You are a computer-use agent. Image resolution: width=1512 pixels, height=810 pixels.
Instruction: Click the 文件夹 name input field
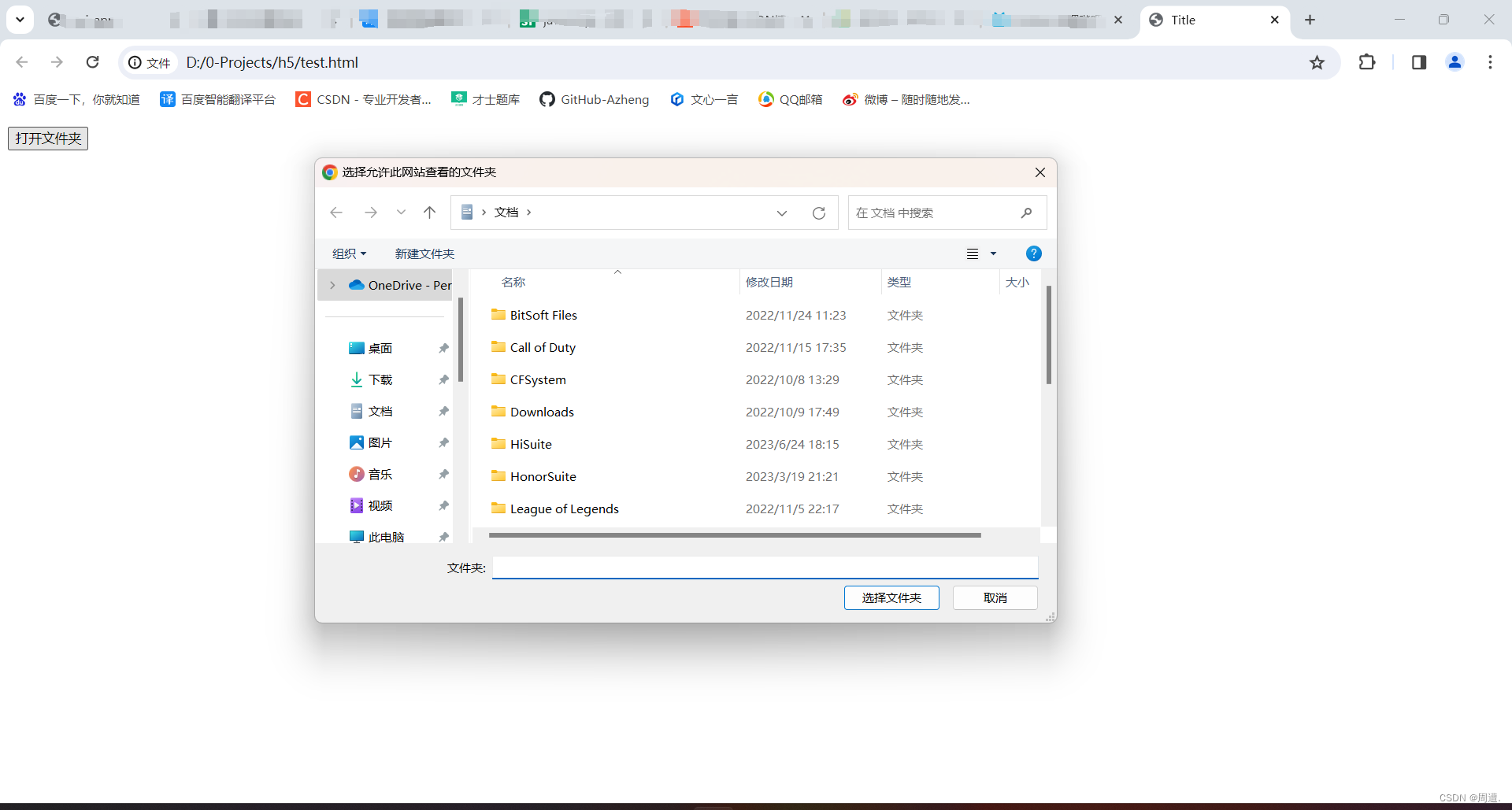tap(764, 567)
